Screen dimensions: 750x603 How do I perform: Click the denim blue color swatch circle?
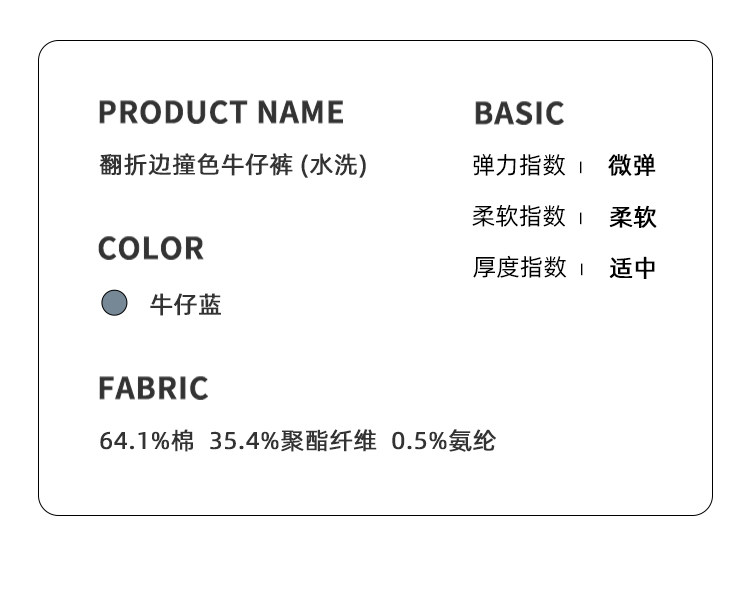115,303
